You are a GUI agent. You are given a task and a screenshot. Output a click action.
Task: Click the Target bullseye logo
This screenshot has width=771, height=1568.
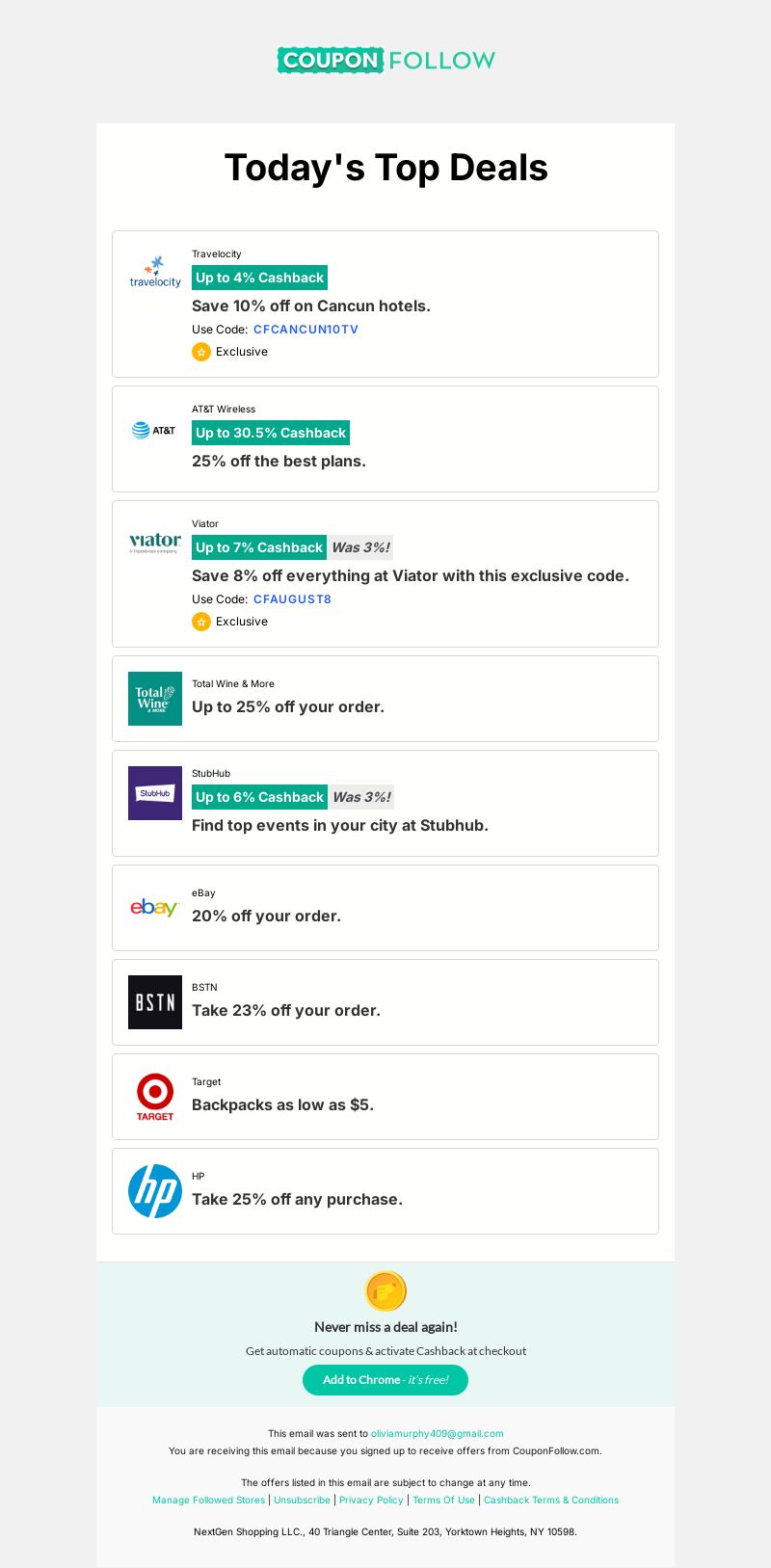155,1097
